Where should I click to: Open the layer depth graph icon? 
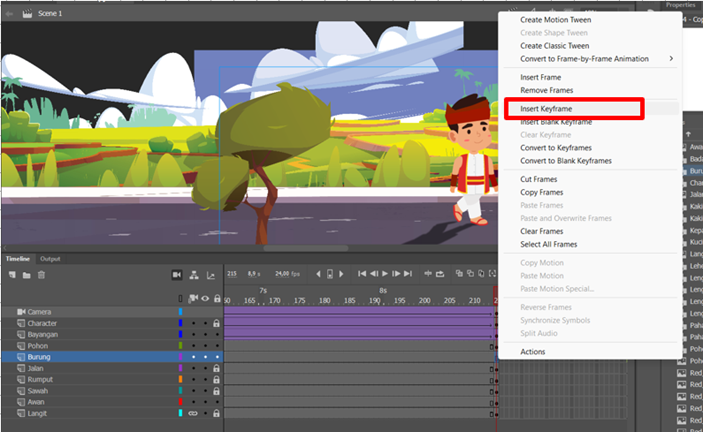coord(211,275)
